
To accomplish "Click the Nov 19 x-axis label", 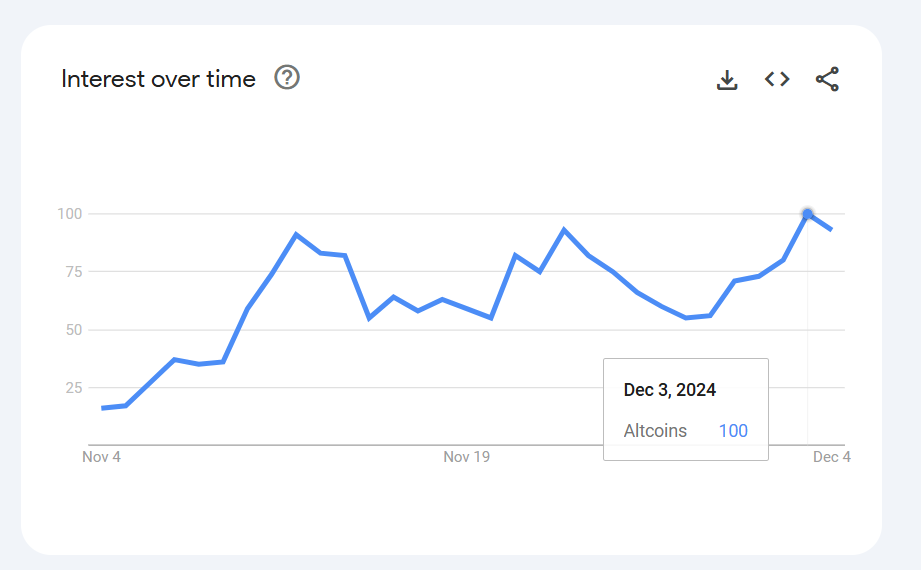I will coord(466,457).
